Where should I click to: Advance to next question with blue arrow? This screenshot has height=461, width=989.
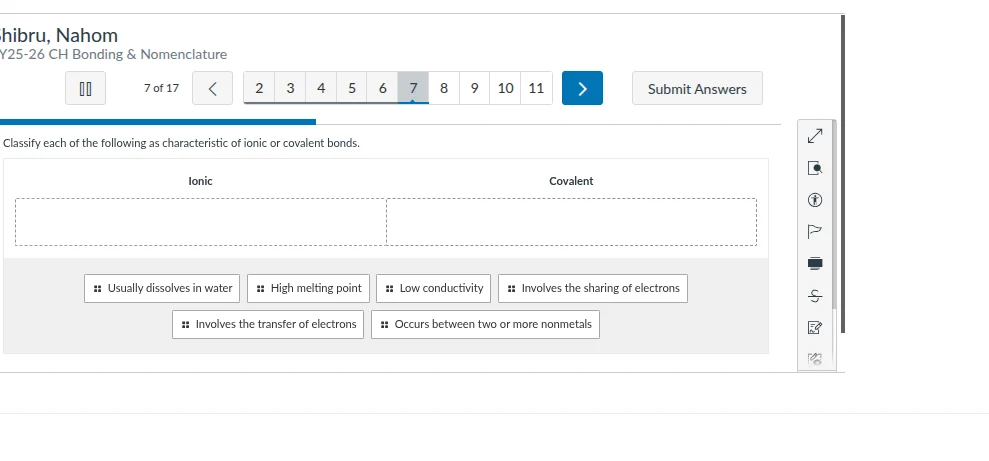582,88
